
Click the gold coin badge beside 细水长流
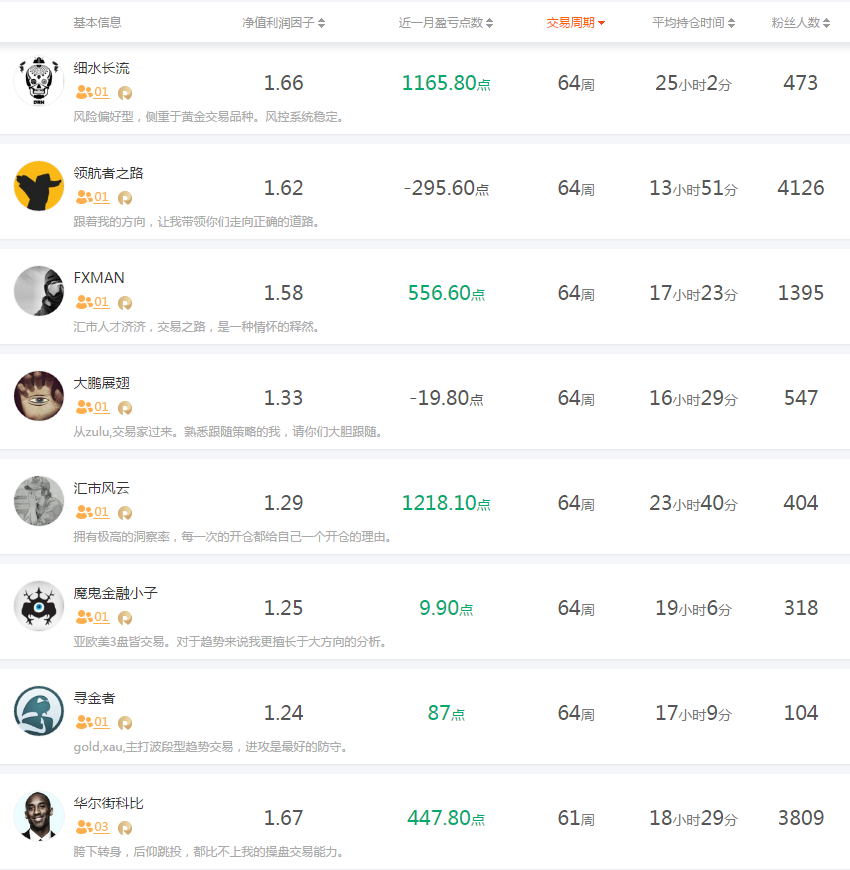125,93
